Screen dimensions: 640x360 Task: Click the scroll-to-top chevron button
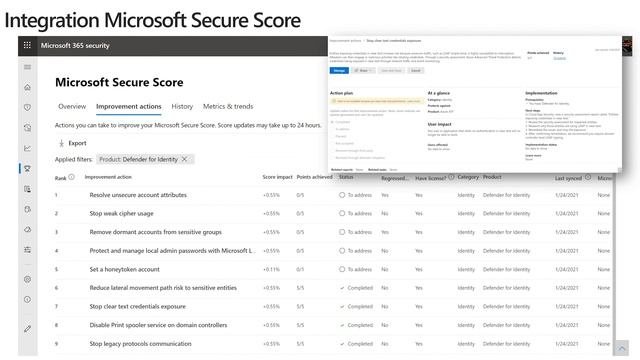coord(622,348)
